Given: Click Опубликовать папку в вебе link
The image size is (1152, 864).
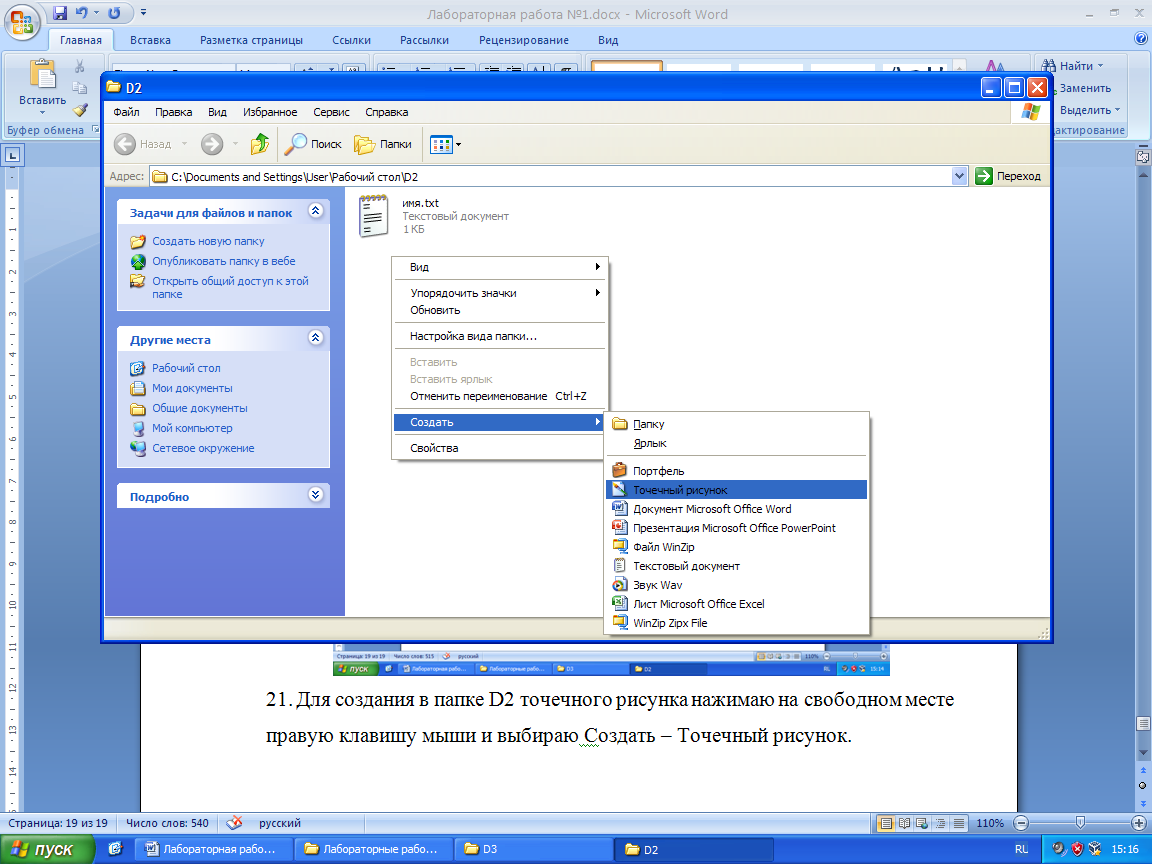Looking at the screenshot, I should tap(223, 261).
